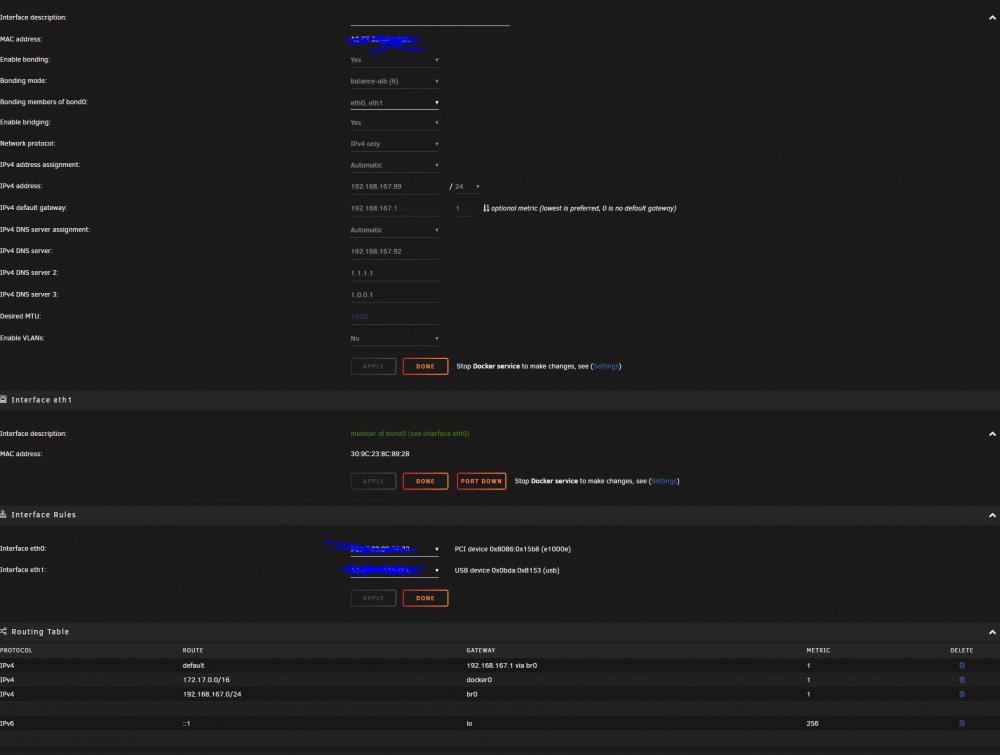Image resolution: width=1000 pixels, height=755 pixels.
Task: Open the Interface eth0 rule dropdown
Action: click(394, 549)
